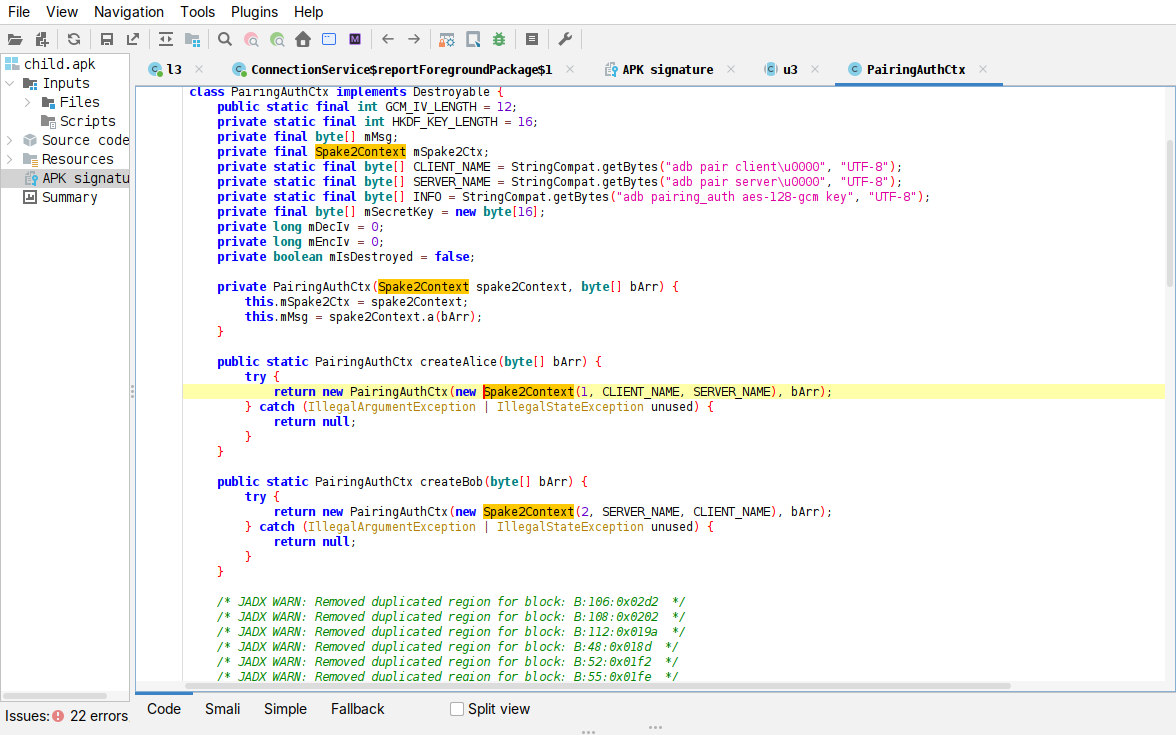
Task: Launch the debugger via the green bug icon
Action: [500, 40]
